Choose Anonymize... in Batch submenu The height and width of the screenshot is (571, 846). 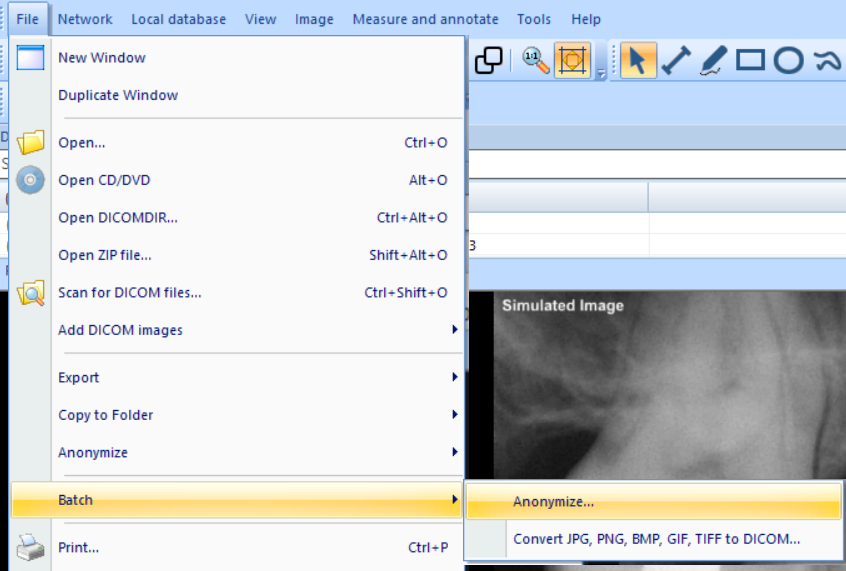[653, 501]
